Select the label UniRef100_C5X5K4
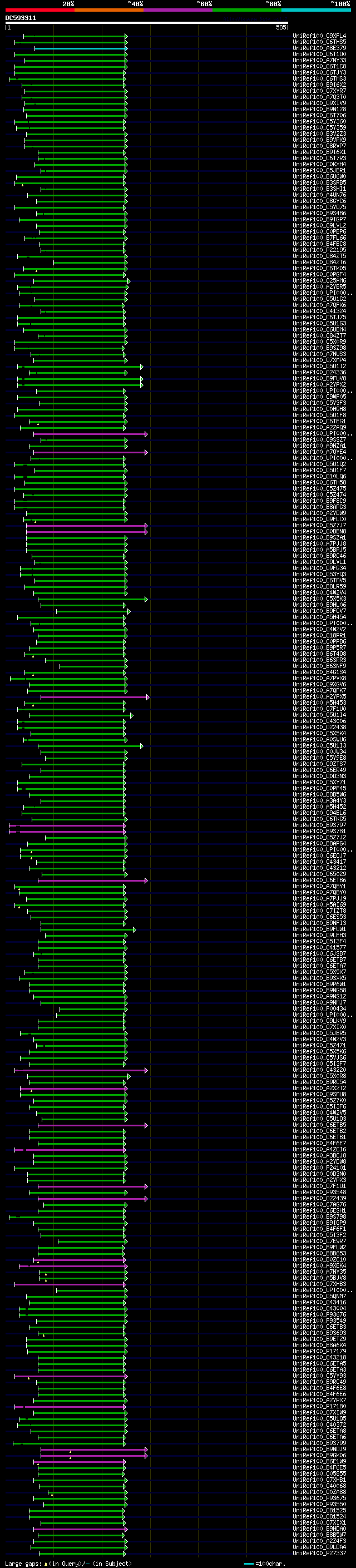 tap(319, 734)
